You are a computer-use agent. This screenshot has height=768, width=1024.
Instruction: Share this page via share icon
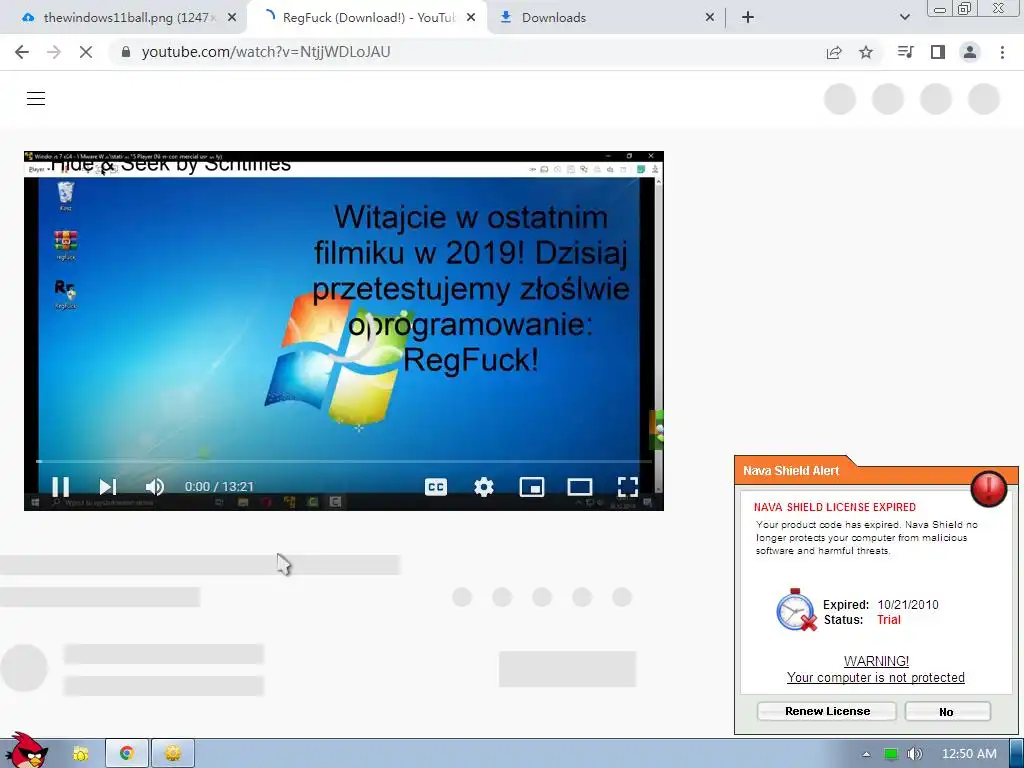[x=834, y=52]
